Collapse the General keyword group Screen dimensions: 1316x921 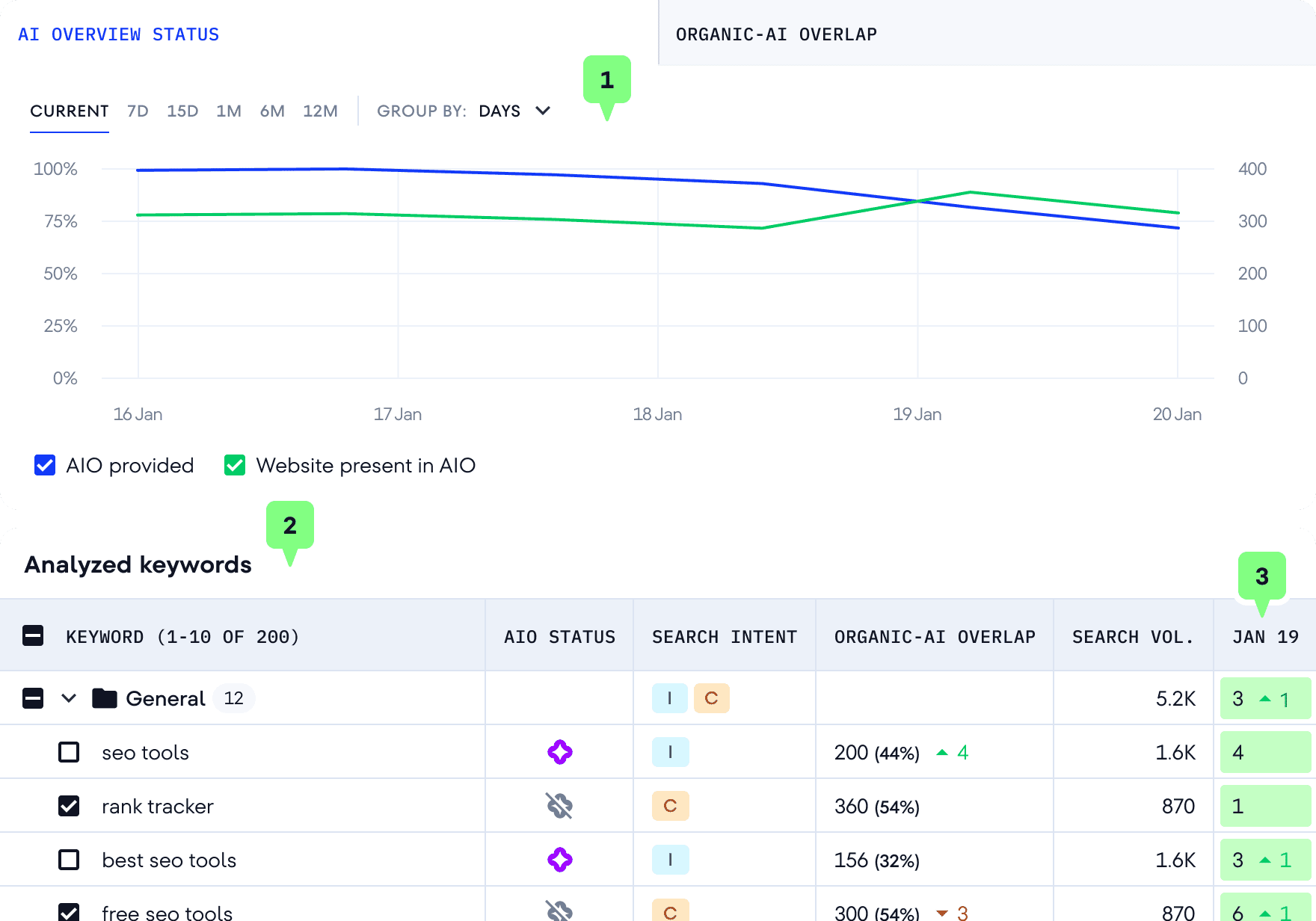pyautogui.click(x=69, y=698)
